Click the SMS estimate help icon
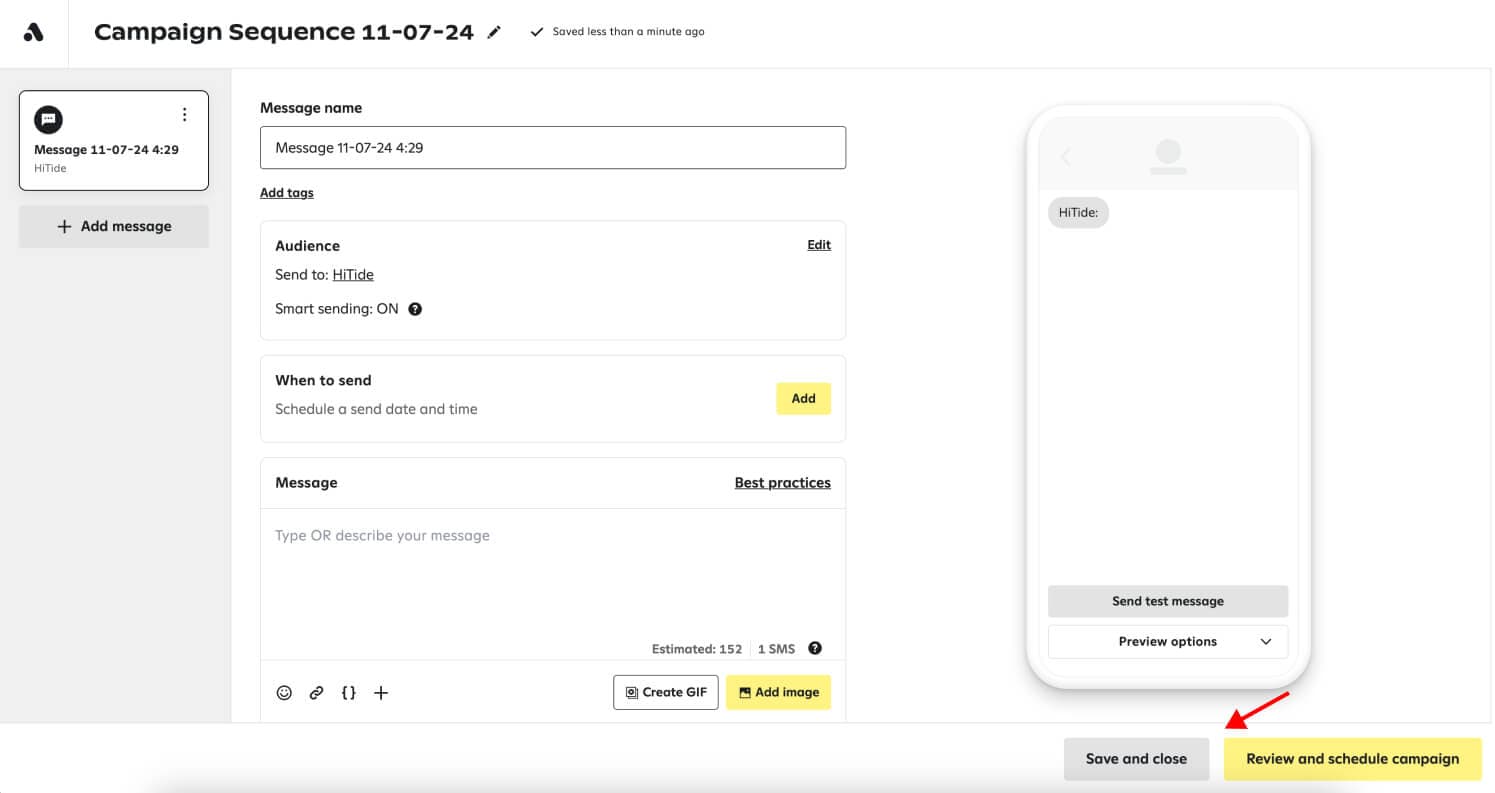Viewport: 1495px width, 793px height. point(815,648)
